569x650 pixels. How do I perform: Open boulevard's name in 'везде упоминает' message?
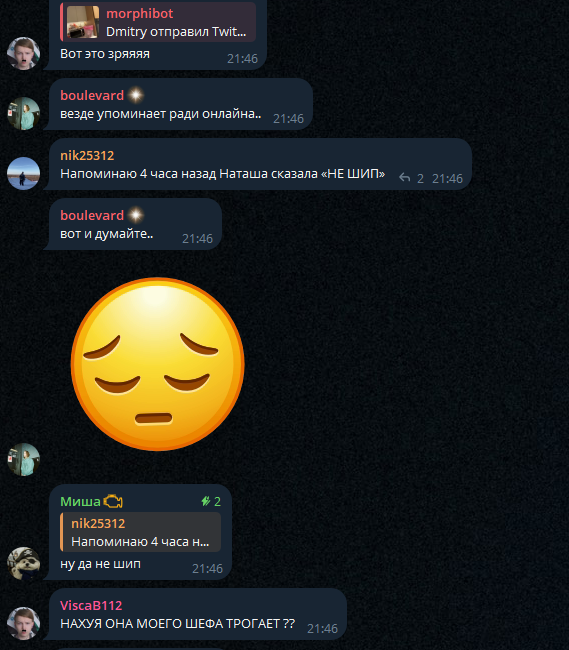92,95
